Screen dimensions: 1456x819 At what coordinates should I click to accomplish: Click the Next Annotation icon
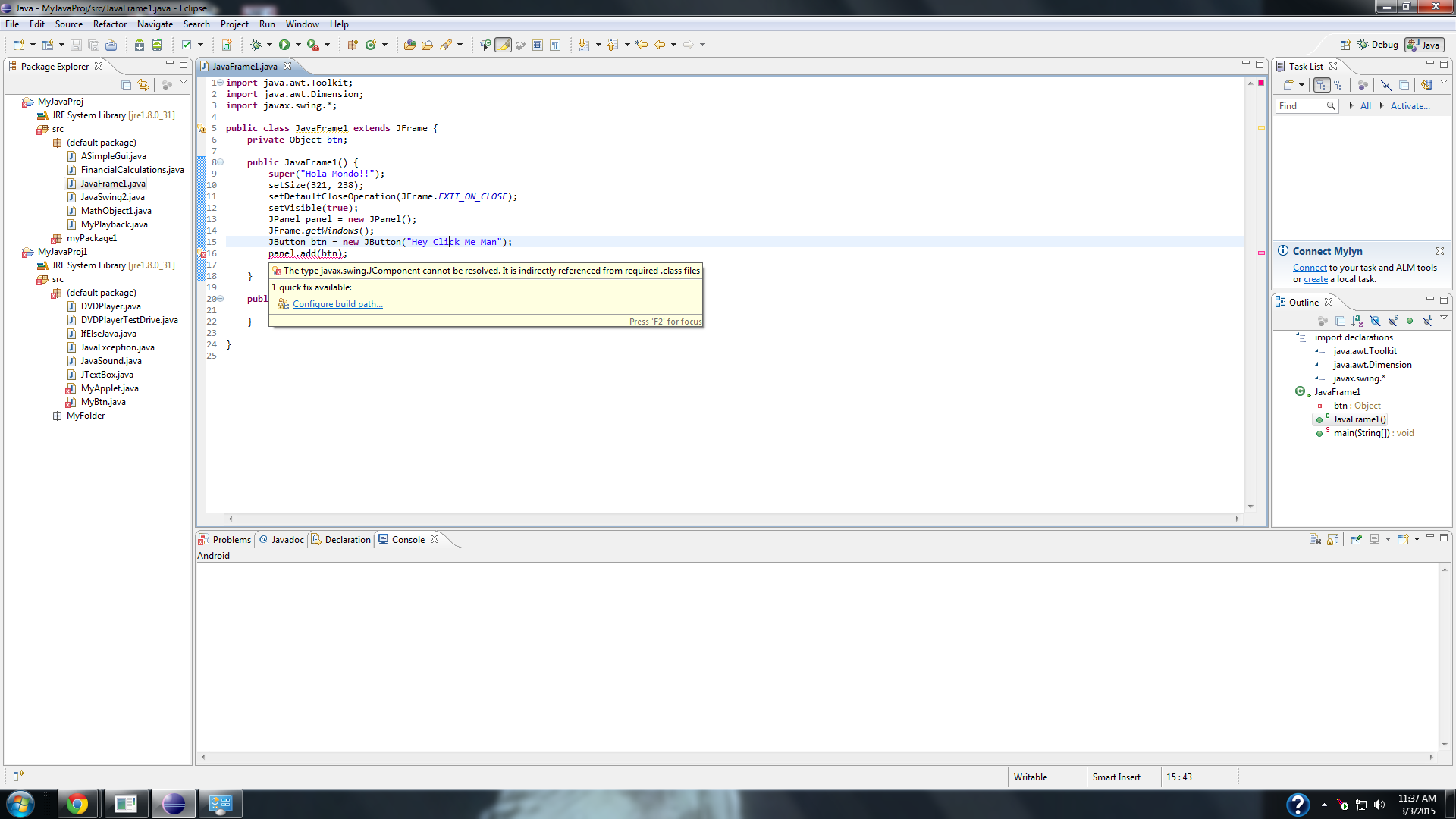tap(583, 45)
